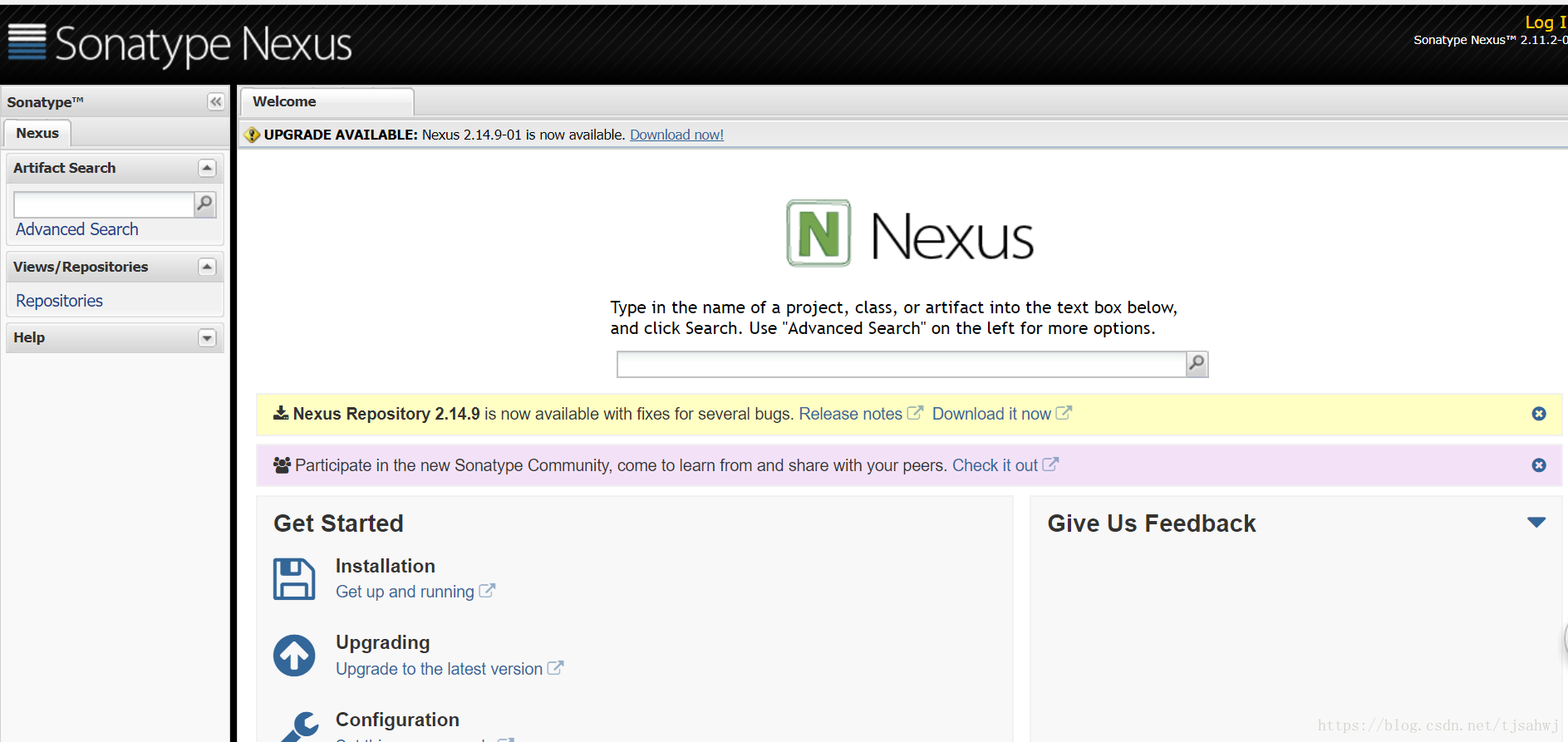Image resolution: width=1568 pixels, height=742 pixels.
Task: Dismiss the Sonatype Community notice
Action: point(1539,465)
